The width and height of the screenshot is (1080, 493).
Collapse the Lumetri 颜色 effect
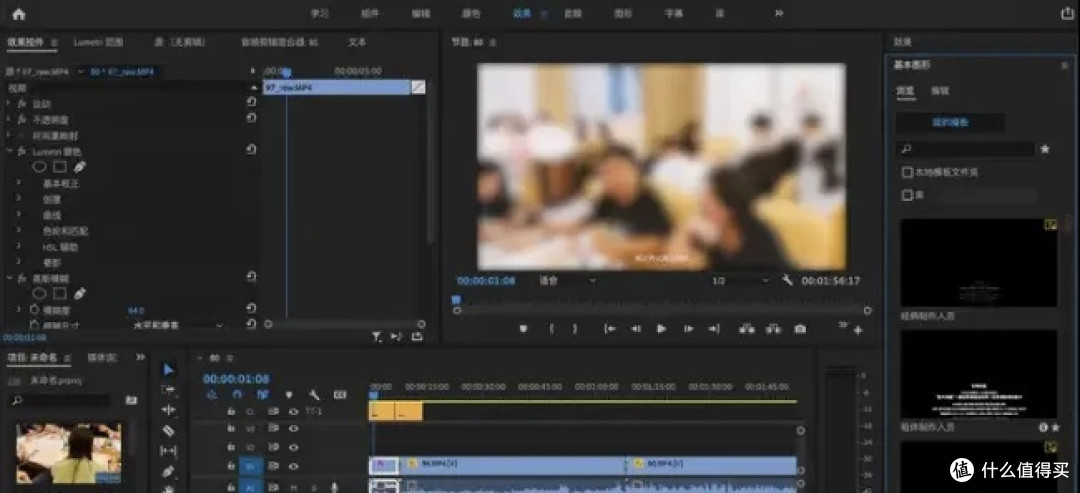(x=10, y=151)
